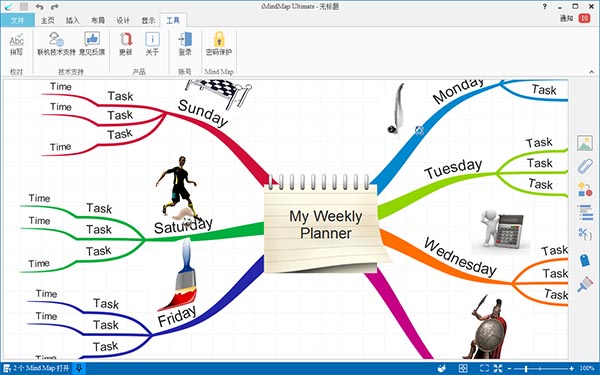This screenshot has height=375, width=600.
Task: Click the fit to screen bracket icon
Action: point(484,368)
